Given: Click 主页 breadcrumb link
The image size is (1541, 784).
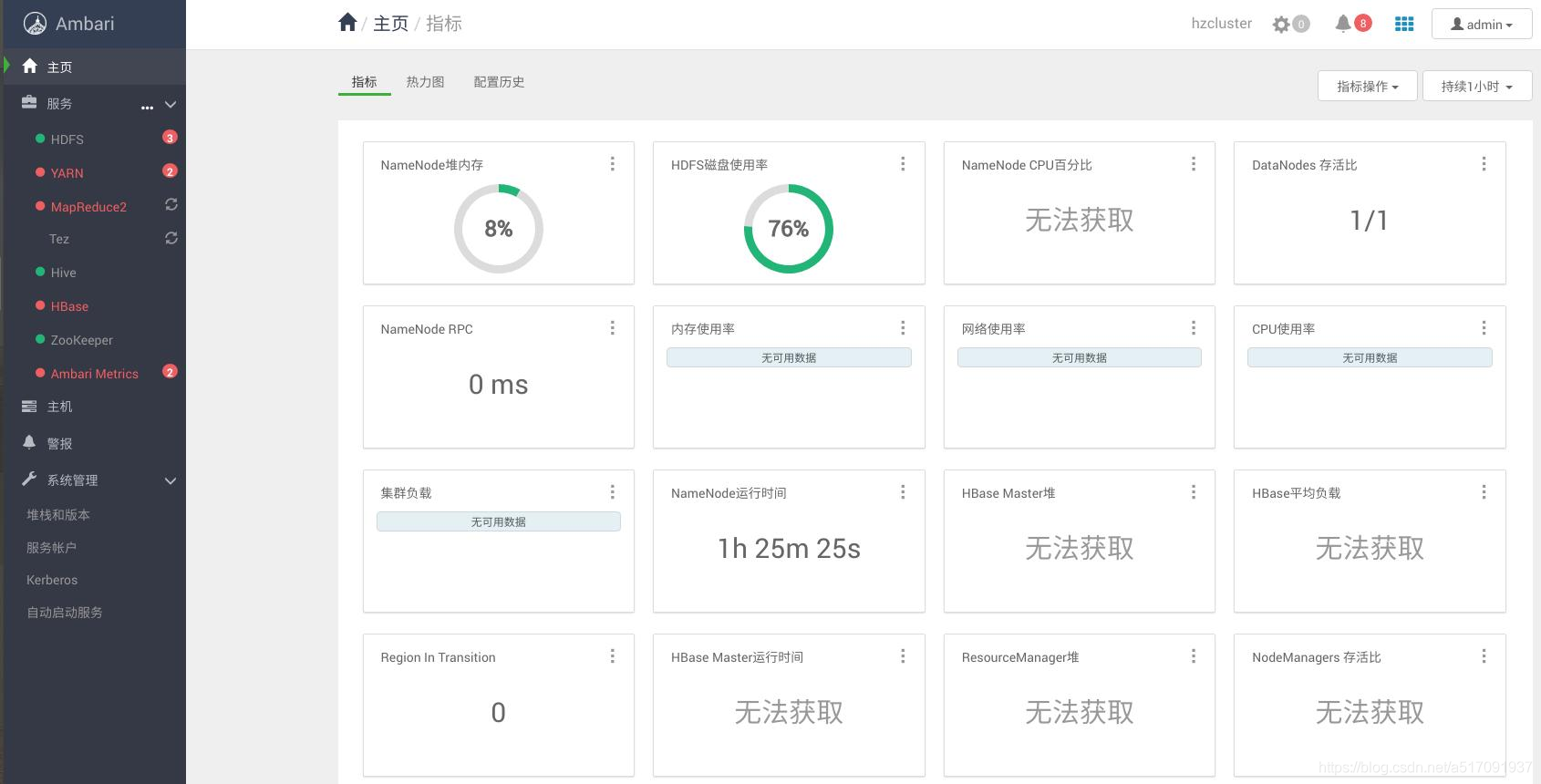Looking at the screenshot, I should pyautogui.click(x=390, y=24).
